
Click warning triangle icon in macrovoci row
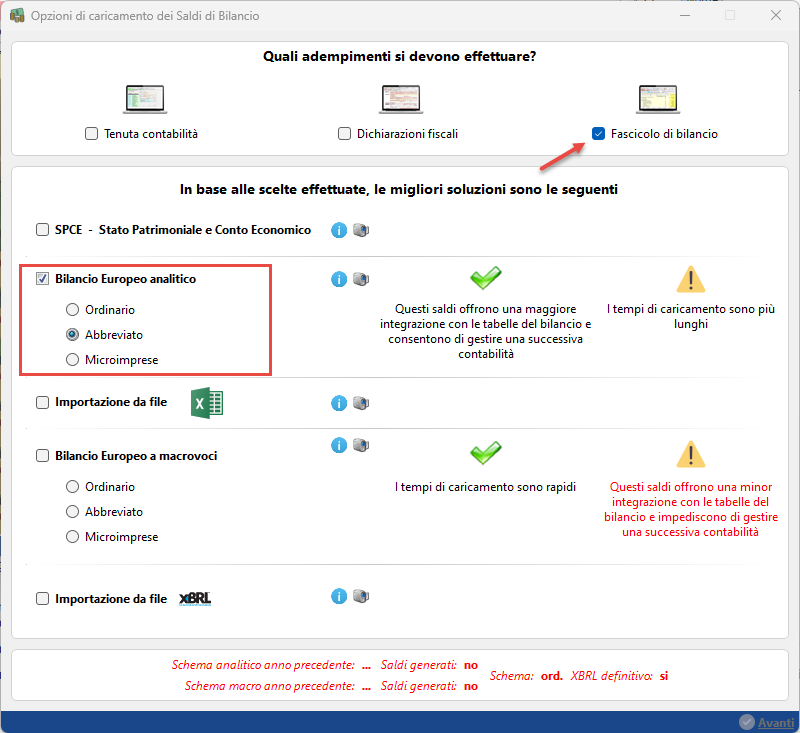[691, 454]
